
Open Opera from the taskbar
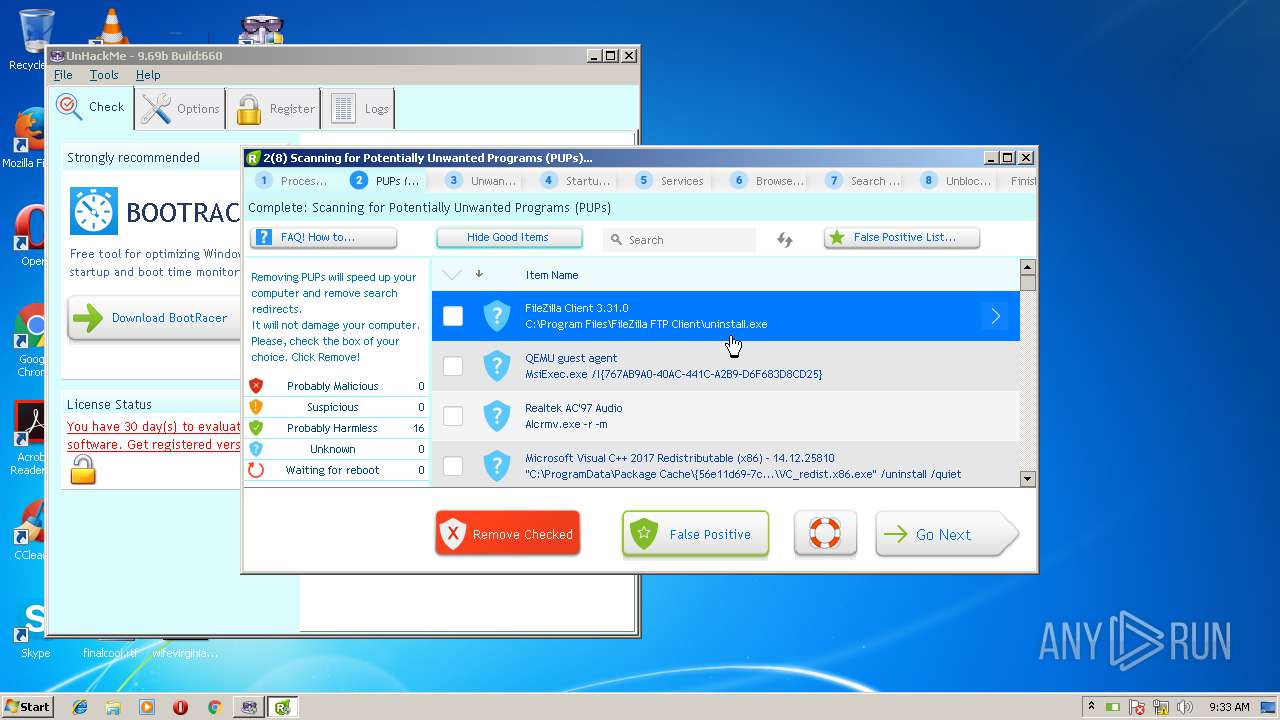(180, 707)
